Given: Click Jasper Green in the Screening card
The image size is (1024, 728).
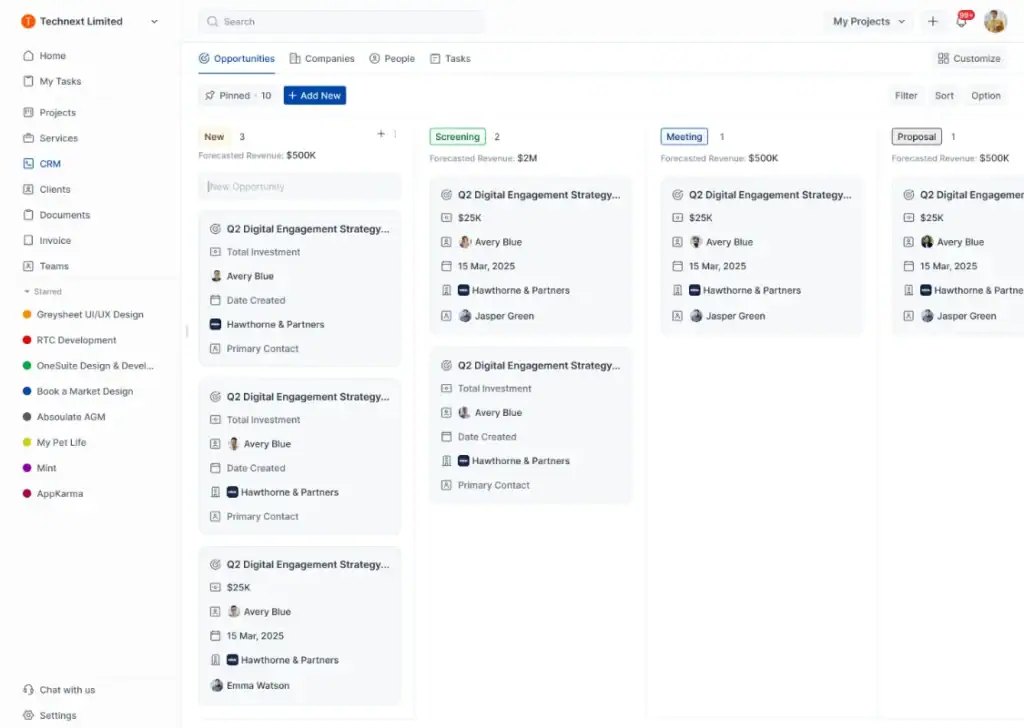Looking at the screenshot, I should click(504, 315).
